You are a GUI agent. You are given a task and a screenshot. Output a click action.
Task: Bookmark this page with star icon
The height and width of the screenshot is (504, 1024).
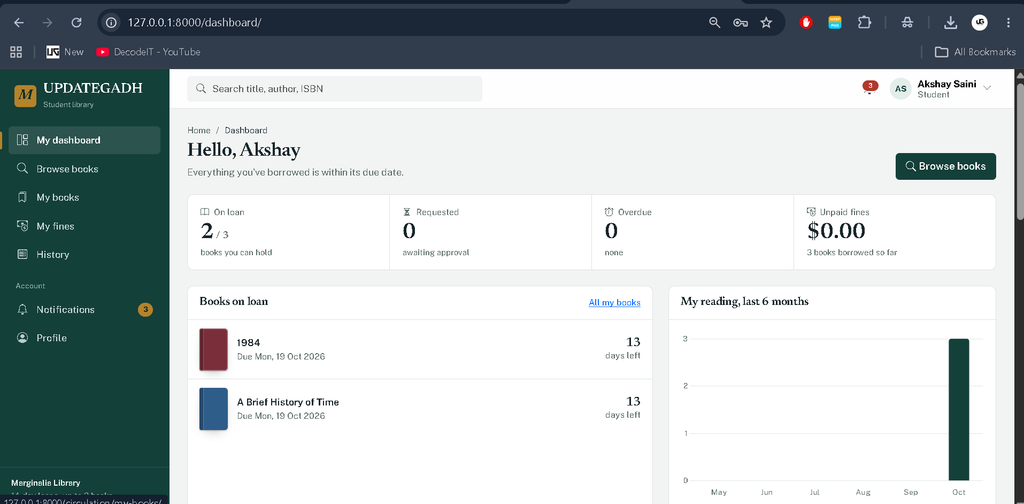766,23
